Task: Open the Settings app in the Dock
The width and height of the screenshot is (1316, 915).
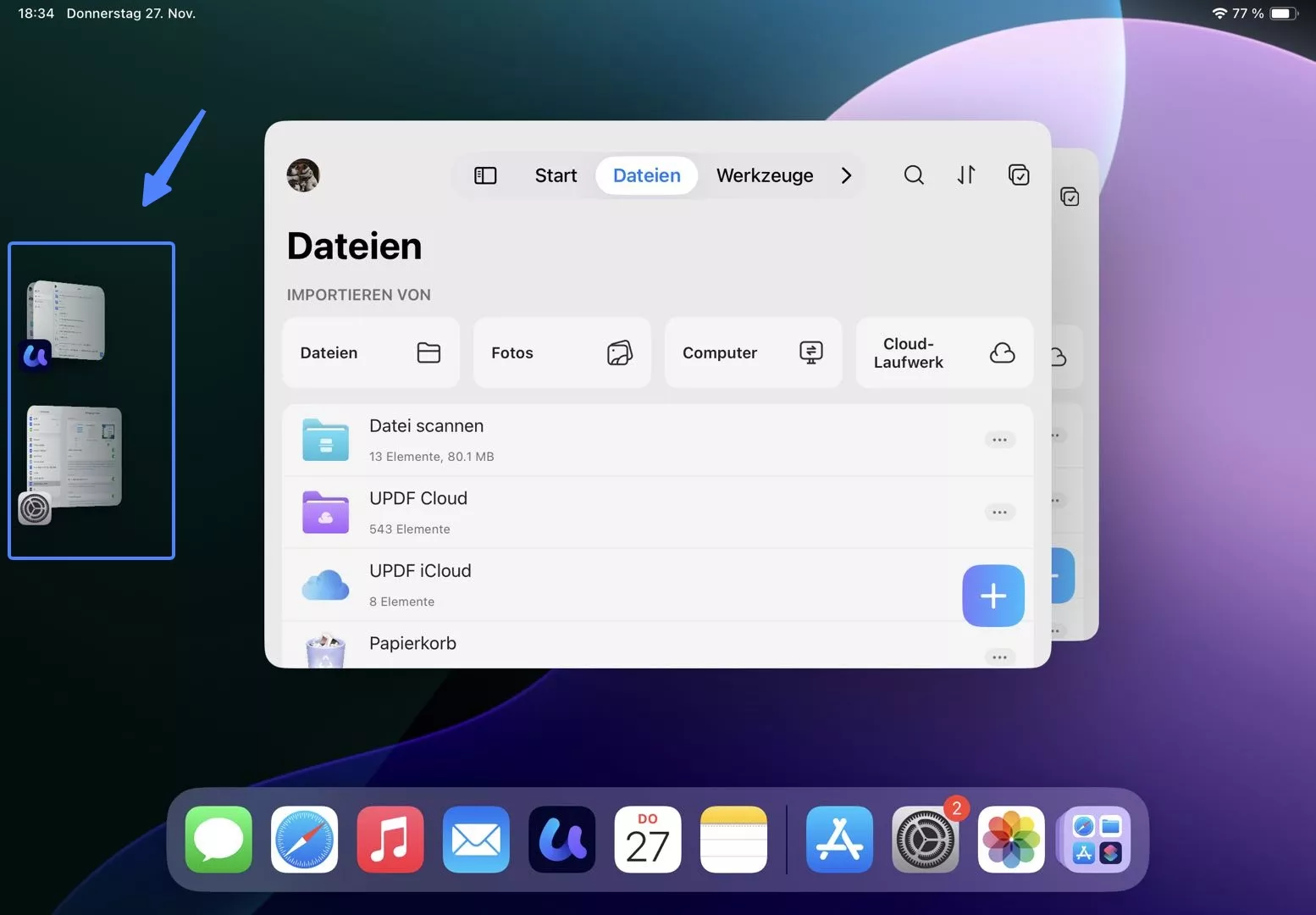Action: click(925, 840)
